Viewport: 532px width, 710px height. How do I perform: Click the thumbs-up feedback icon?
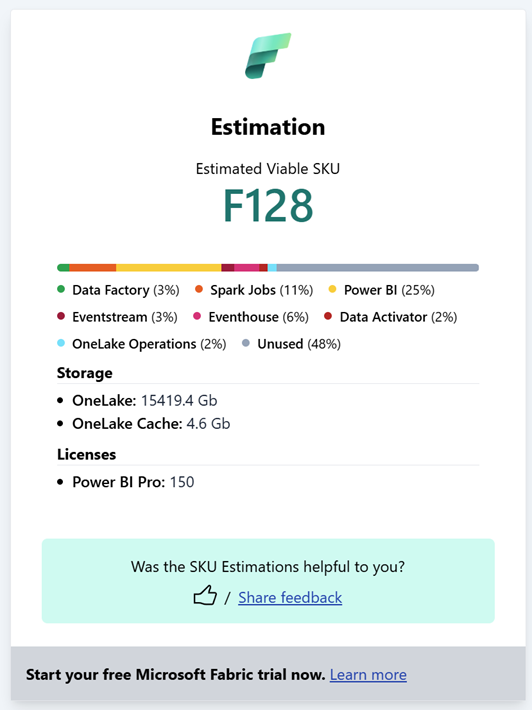pos(205,595)
